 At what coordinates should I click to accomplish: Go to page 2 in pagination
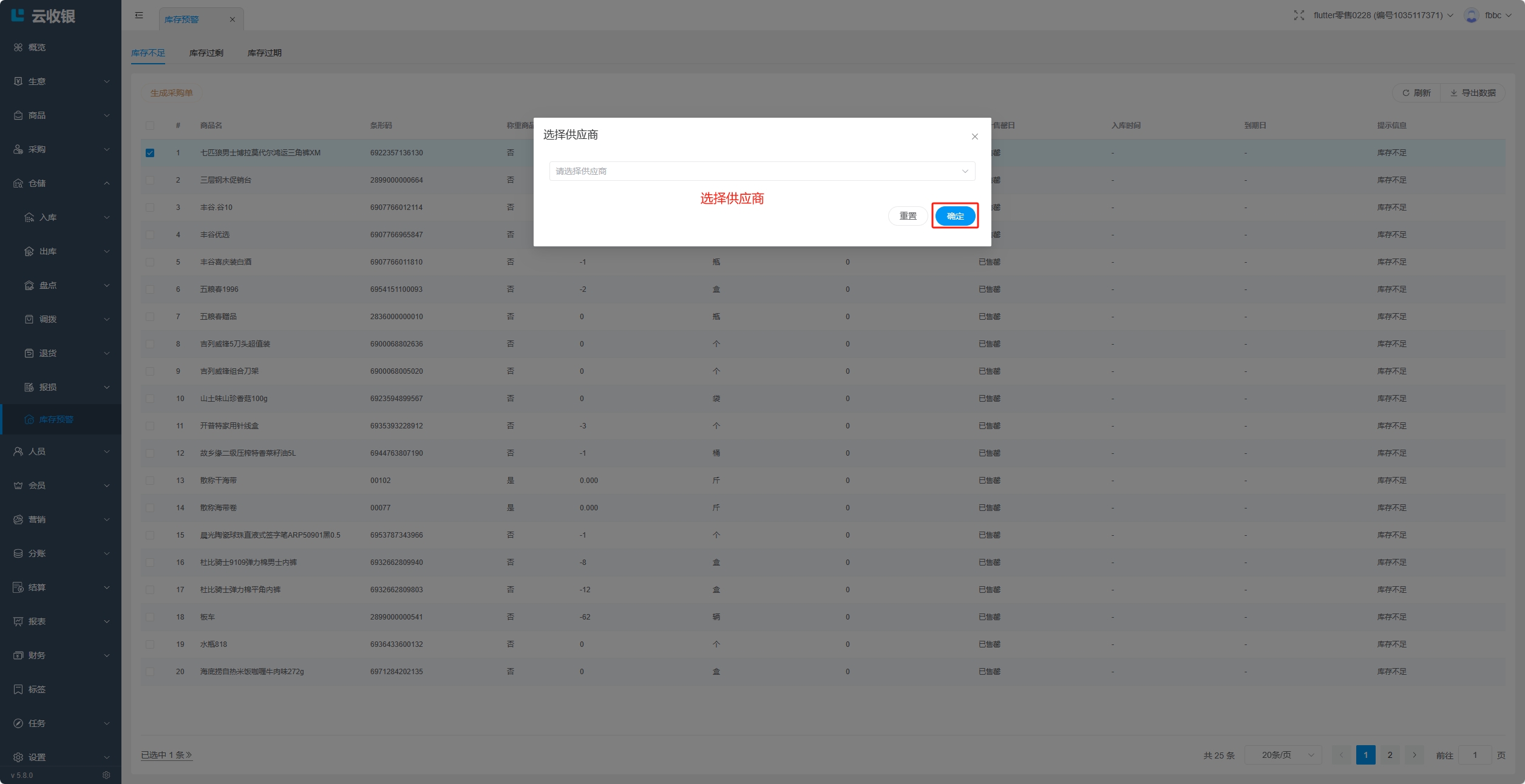pos(1390,755)
